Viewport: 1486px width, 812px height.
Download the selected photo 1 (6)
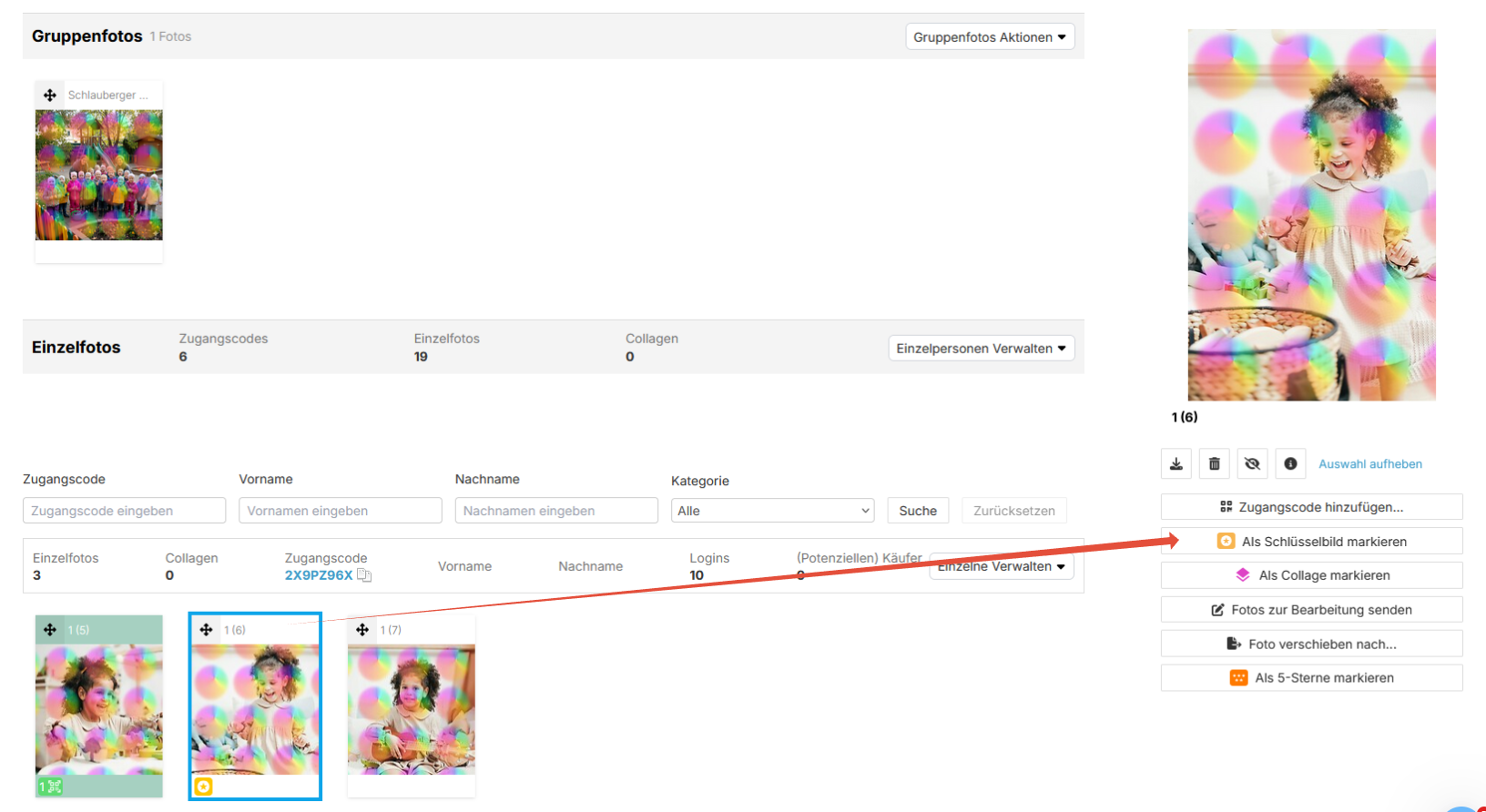(1176, 464)
